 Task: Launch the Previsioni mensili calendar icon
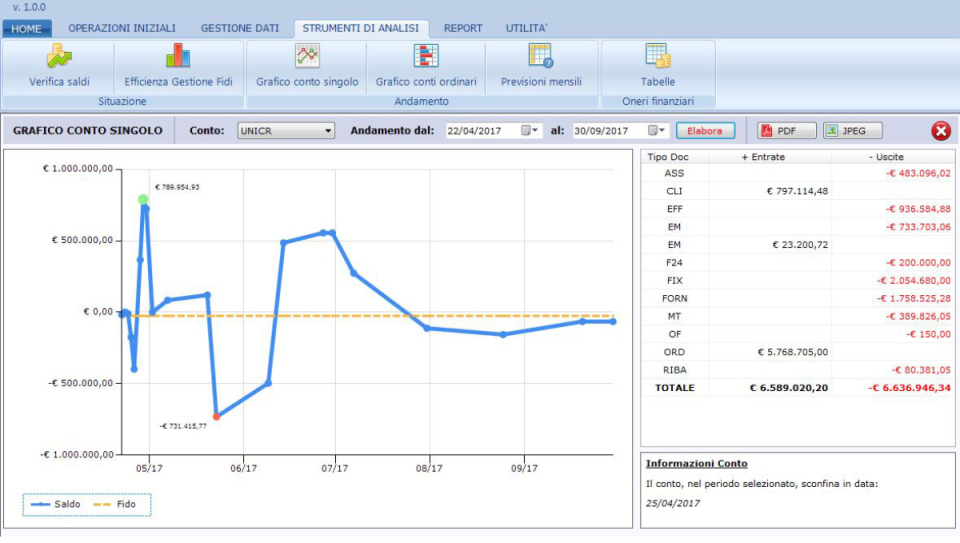pyautogui.click(x=541, y=56)
